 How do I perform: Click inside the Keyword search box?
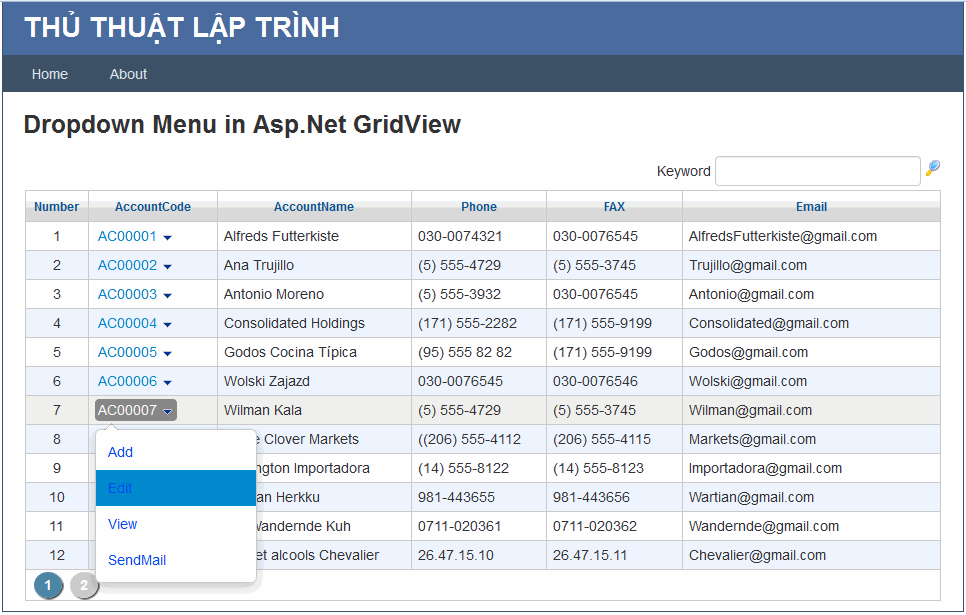pos(817,170)
